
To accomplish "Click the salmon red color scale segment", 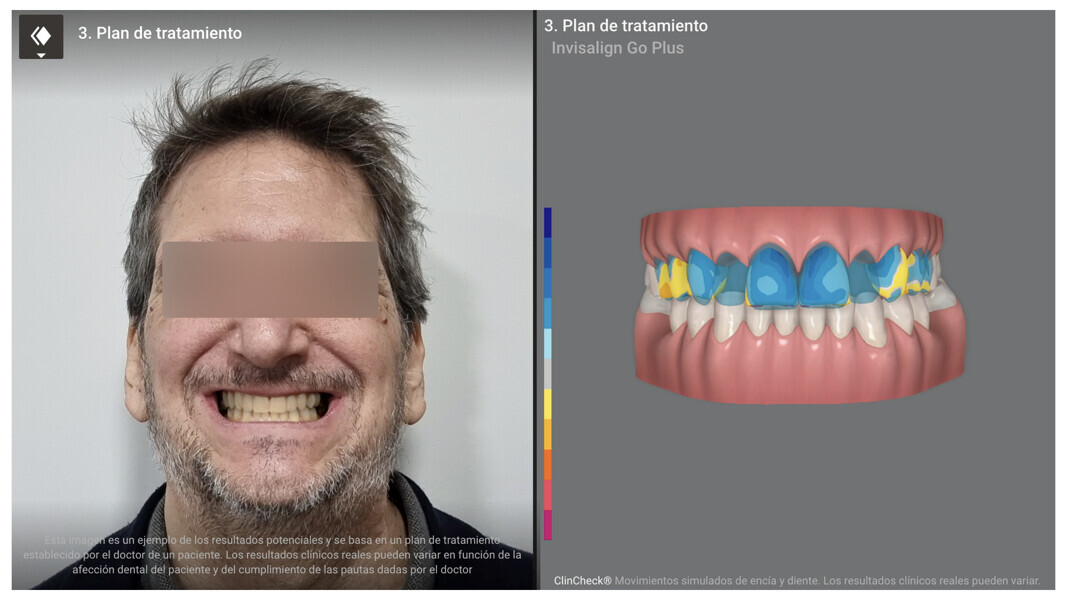I will 547,494.
